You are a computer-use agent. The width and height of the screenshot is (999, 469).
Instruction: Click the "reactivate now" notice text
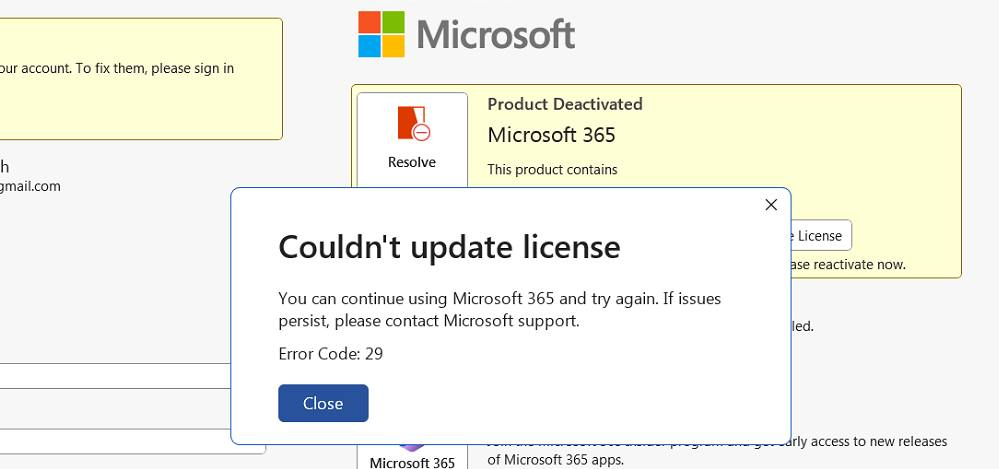[850, 265]
